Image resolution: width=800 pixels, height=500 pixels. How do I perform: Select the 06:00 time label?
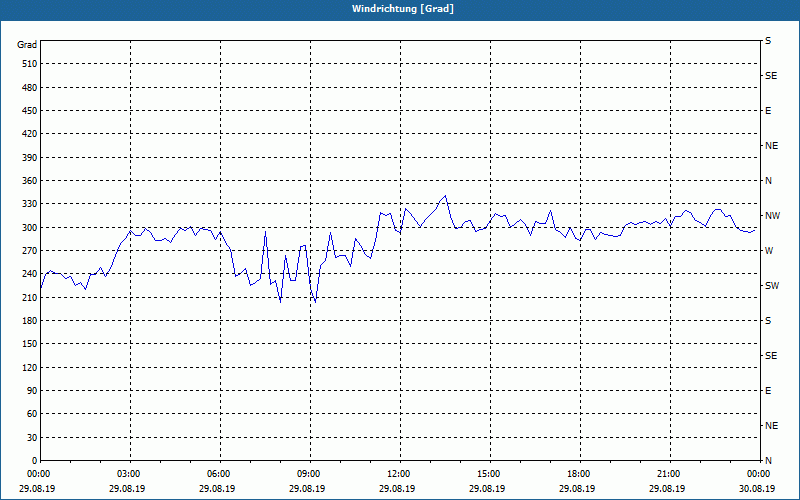[218, 474]
